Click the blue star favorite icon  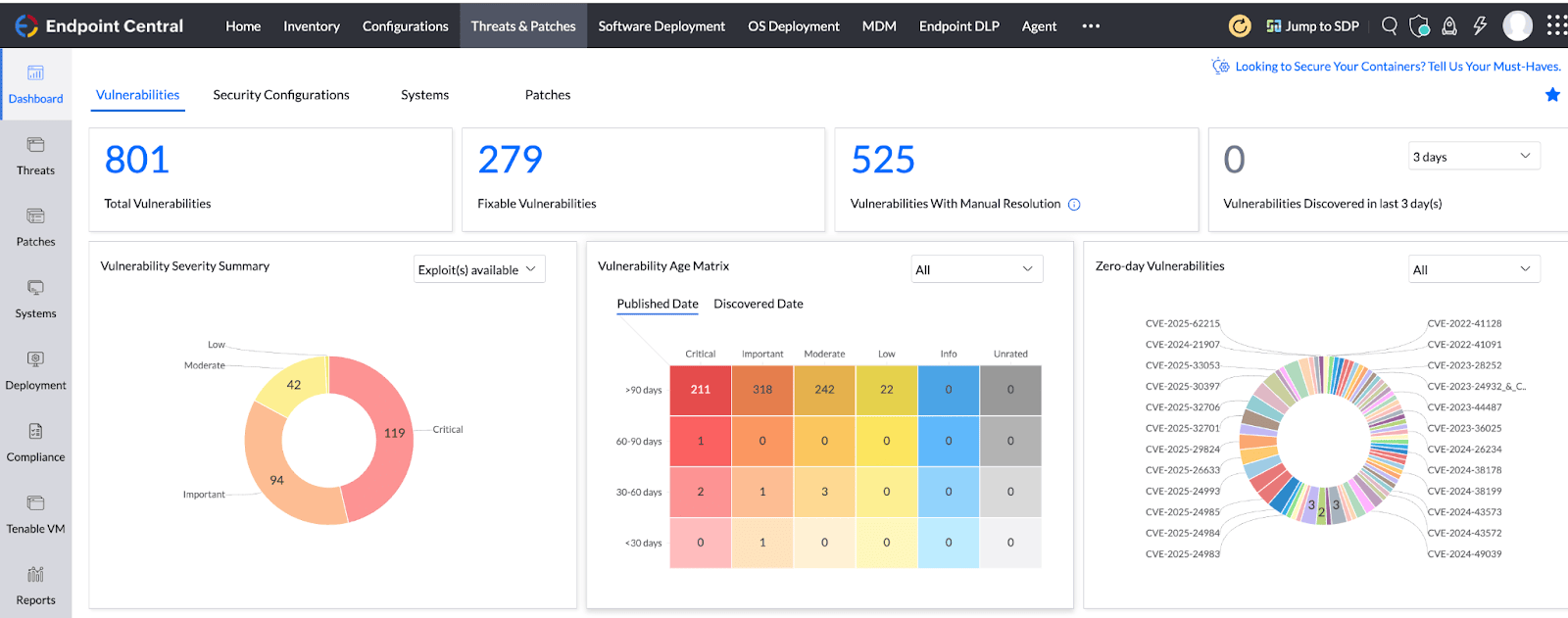pos(1552,95)
